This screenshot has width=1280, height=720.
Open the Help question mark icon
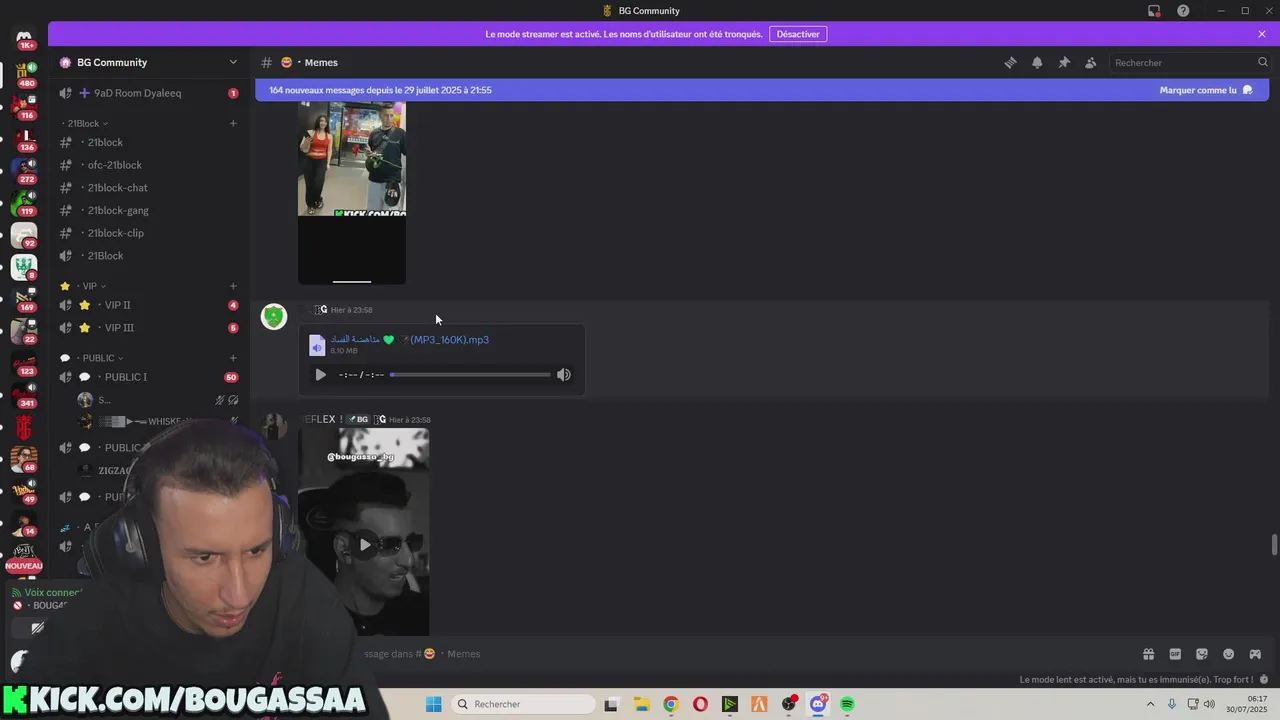tap(1183, 11)
